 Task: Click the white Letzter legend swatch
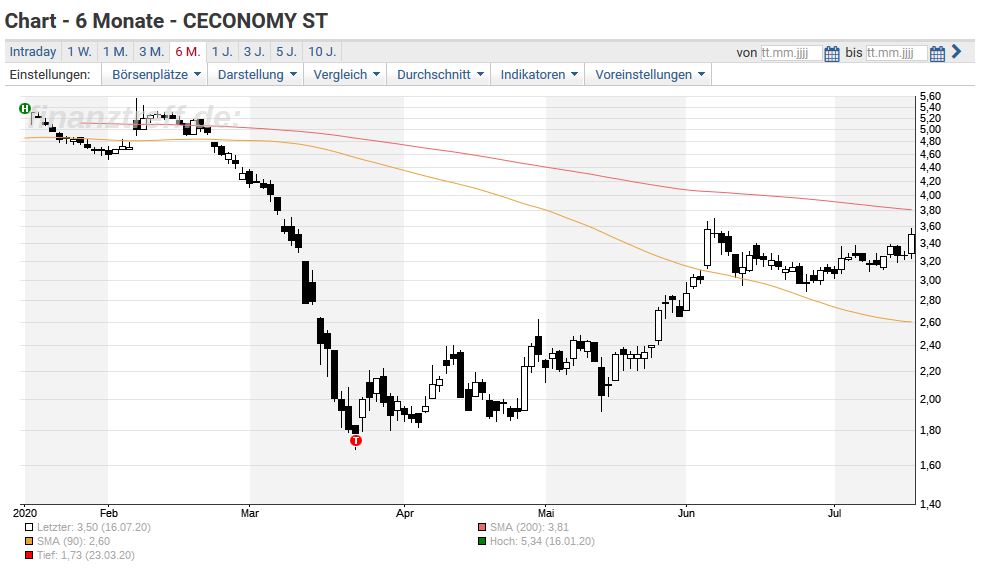pos(29,528)
